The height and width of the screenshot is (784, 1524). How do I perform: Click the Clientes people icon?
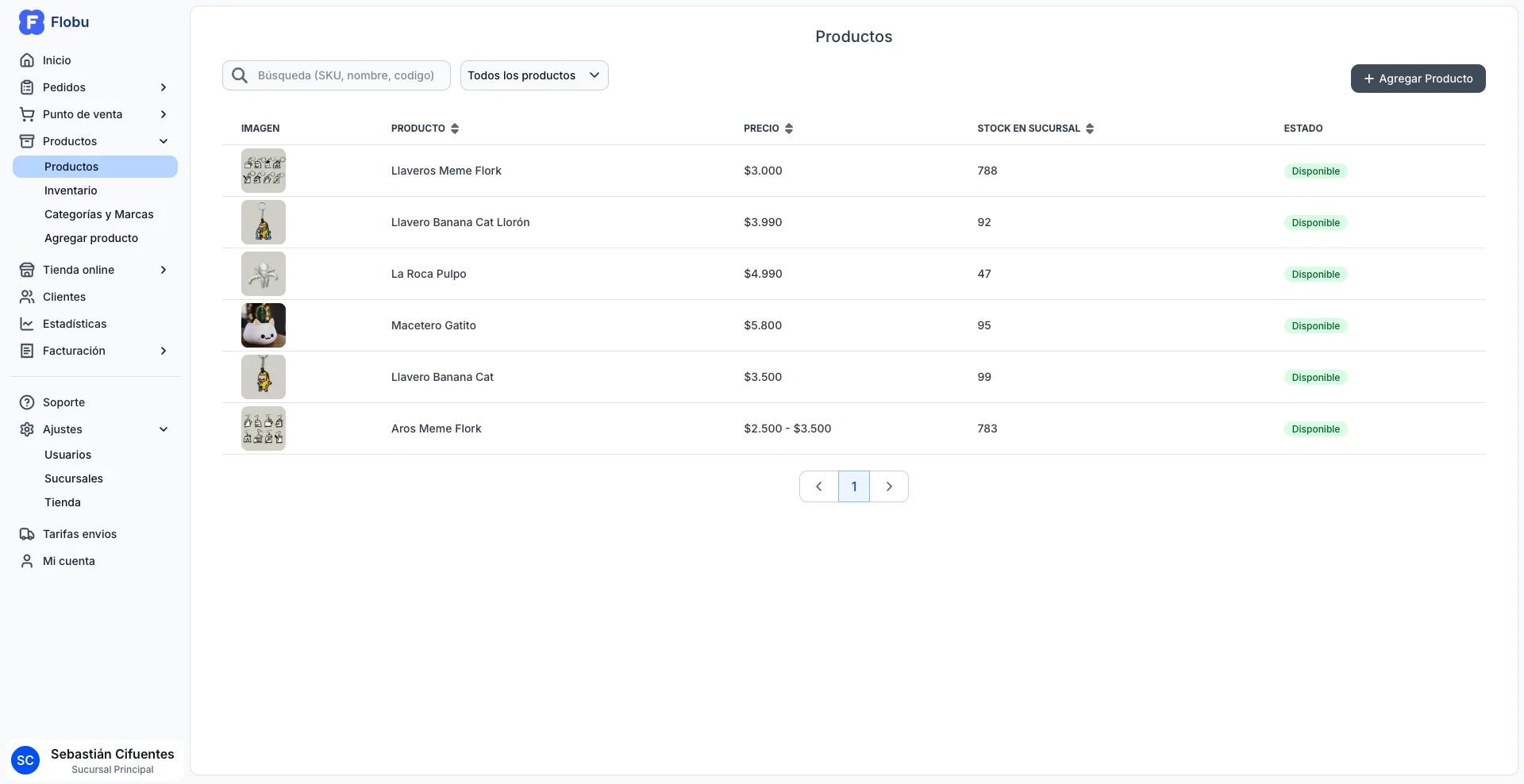(27, 297)
